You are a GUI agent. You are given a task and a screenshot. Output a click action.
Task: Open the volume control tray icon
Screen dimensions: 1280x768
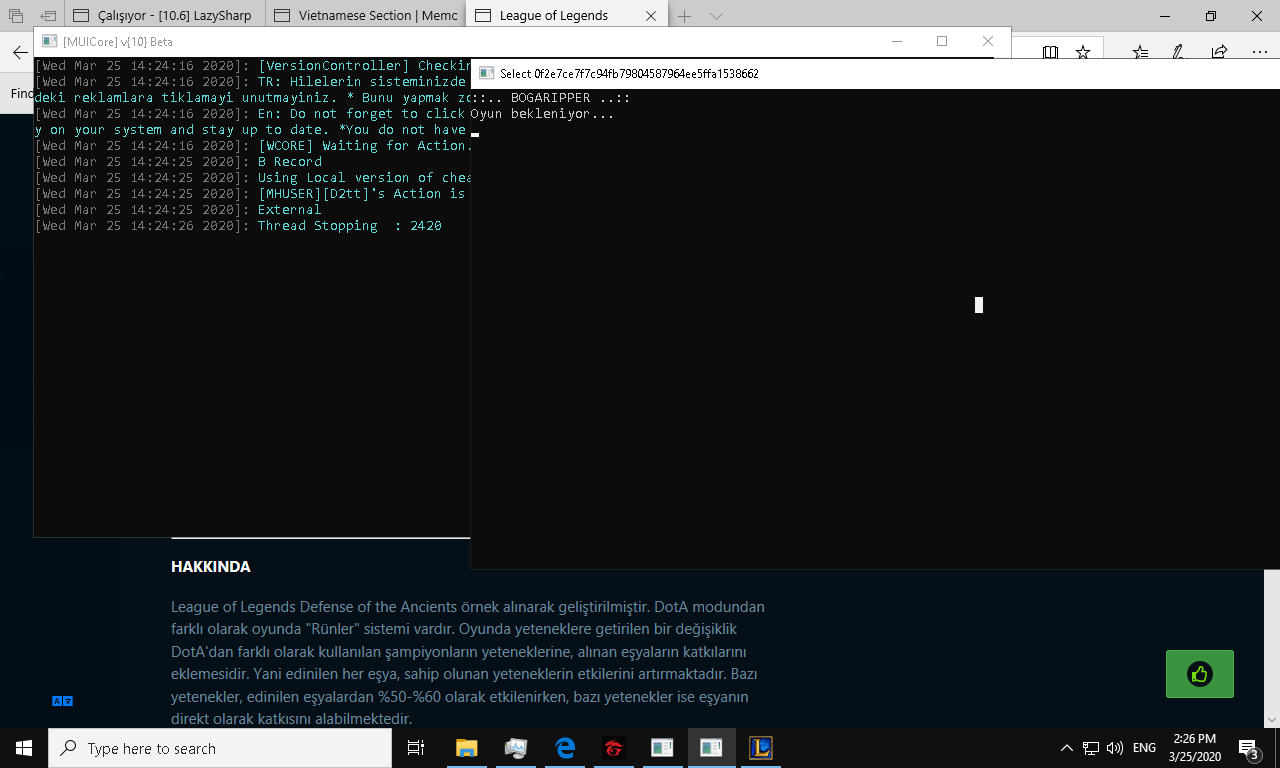pyautogui.click(x=1115, y=748)
